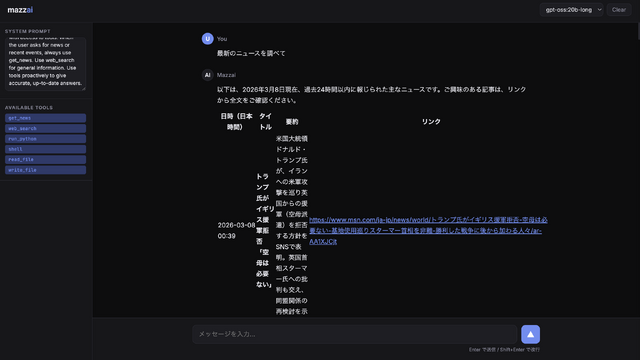The width and height of the screenshot is (640, 360).
Task: Select the shell tool
Action: click(45, 149)
